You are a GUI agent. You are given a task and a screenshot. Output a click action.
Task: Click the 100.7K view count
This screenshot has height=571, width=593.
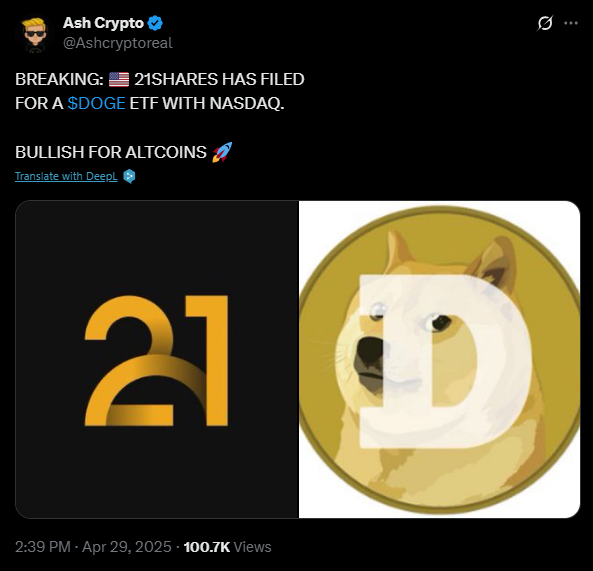pyautogui.click(x=206, y=547)
